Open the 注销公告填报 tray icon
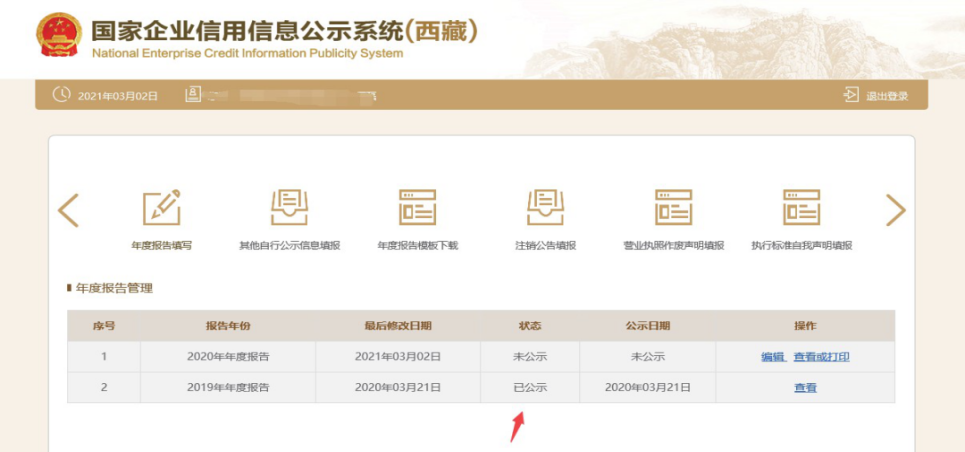Viewport: 965px width, 452px height. point(545,207)
